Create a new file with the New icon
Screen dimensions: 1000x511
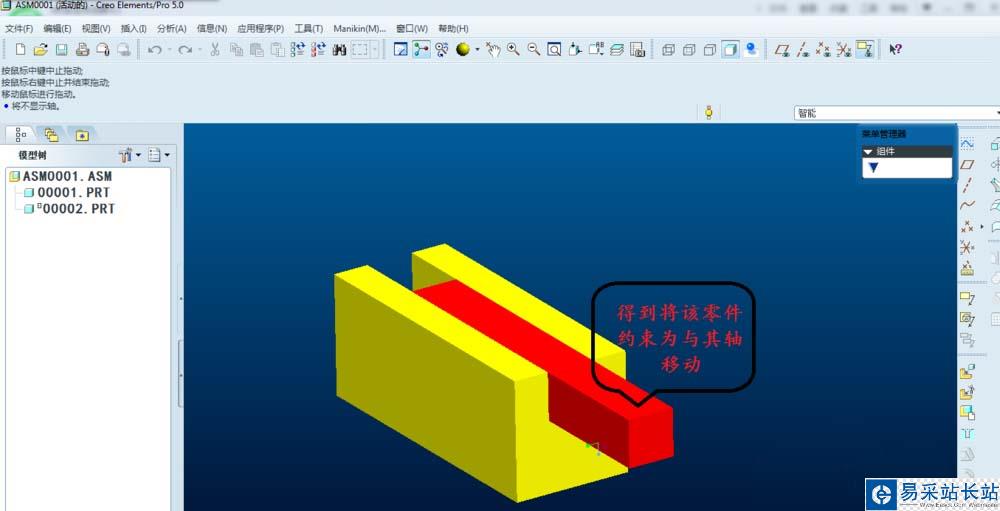pos(20,49)
